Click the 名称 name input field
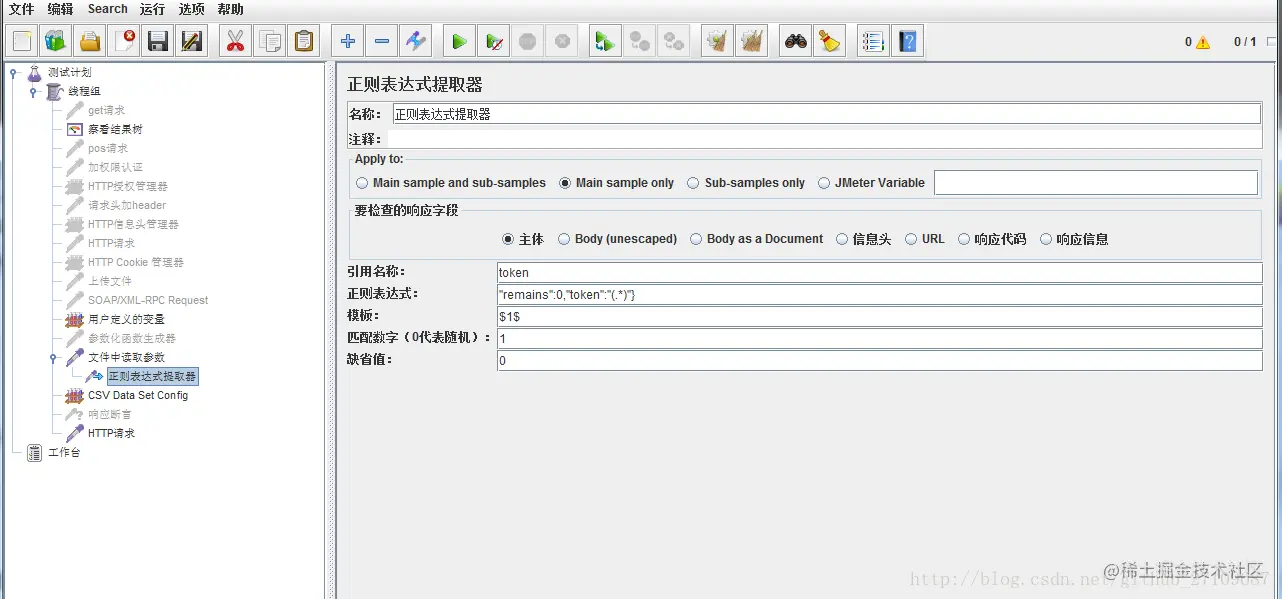Viewport: 1282px width, 599px height. [x=826, y=114]
